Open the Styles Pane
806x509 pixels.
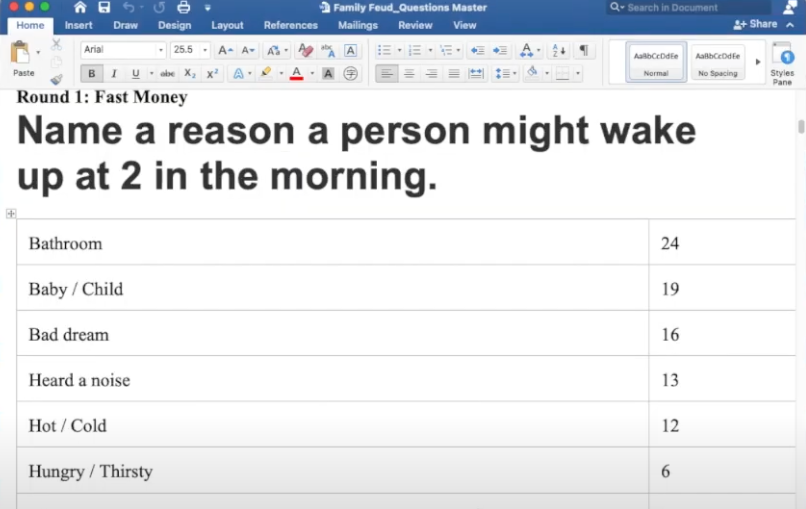point(782,64)
